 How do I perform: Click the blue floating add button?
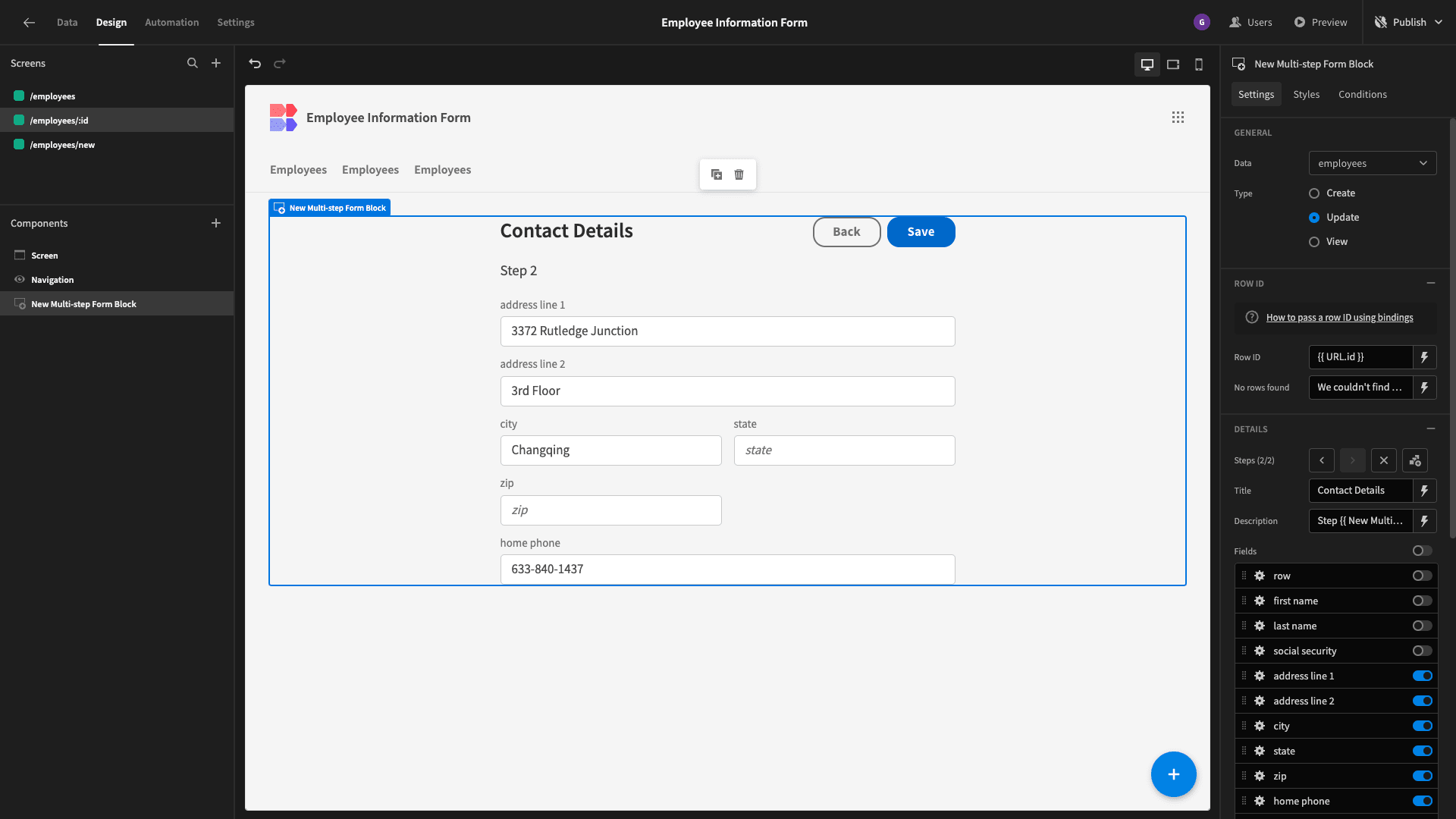(1174, 774)
